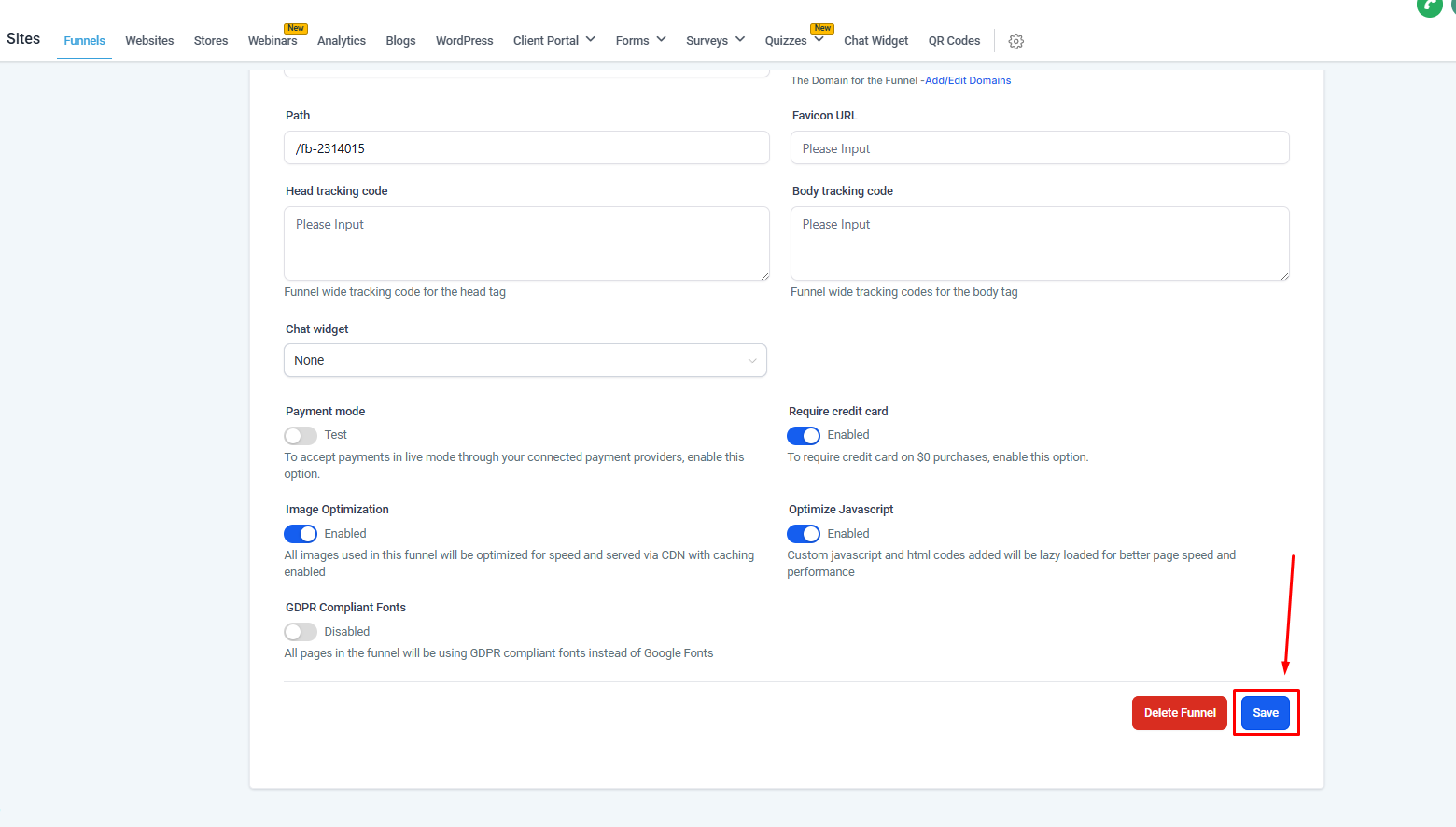The image size is (1456, 827).
Task: Click the blue Save button
Action: pos(1265,713)
